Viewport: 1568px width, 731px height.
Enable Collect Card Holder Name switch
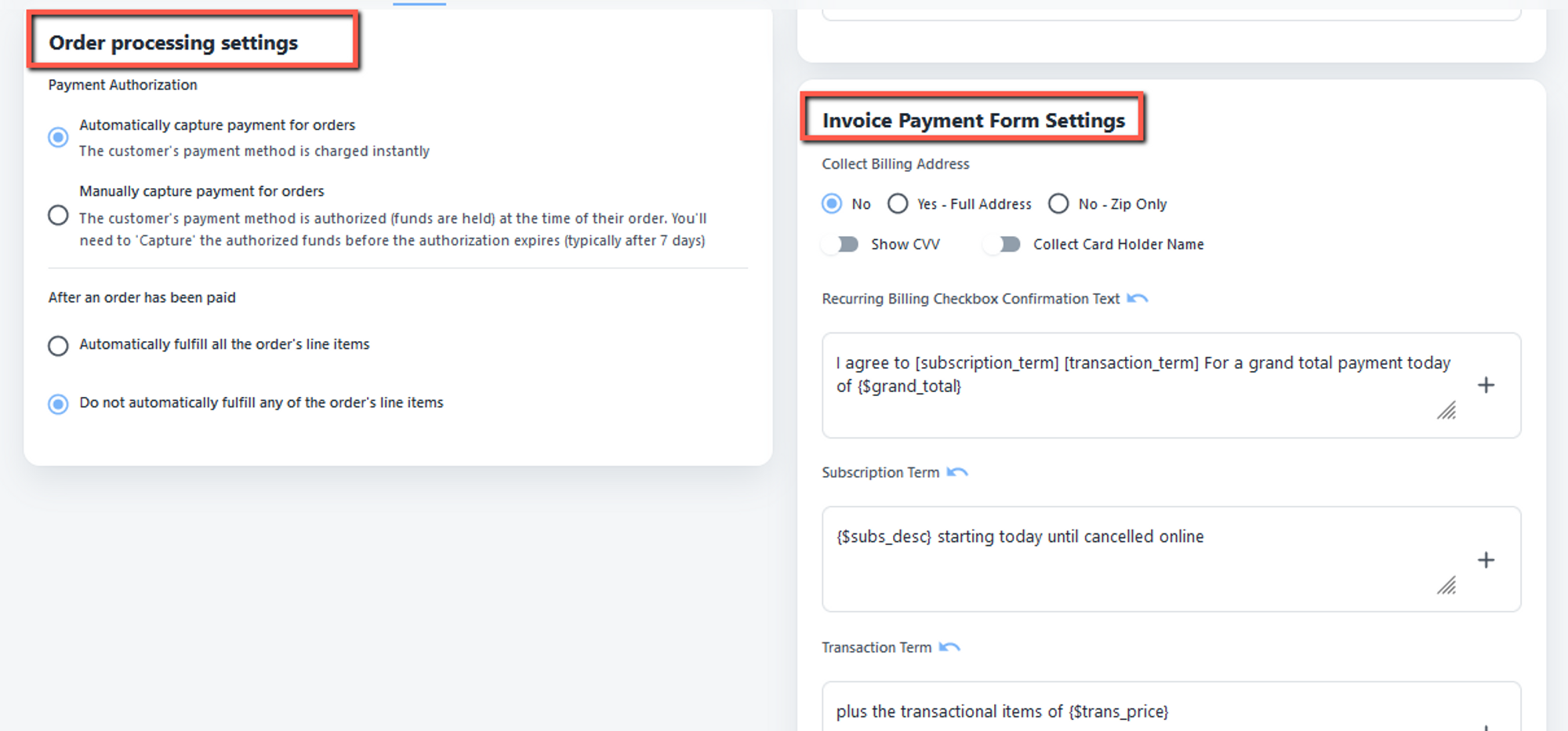[x=1003, y=245]
